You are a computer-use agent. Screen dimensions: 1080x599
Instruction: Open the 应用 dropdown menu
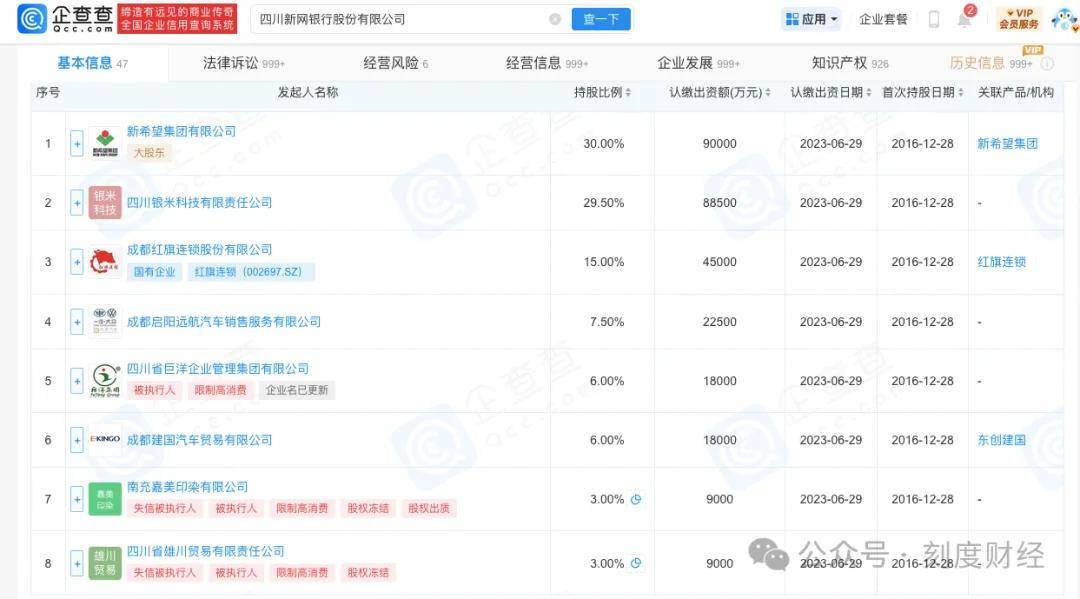[811, 19]
